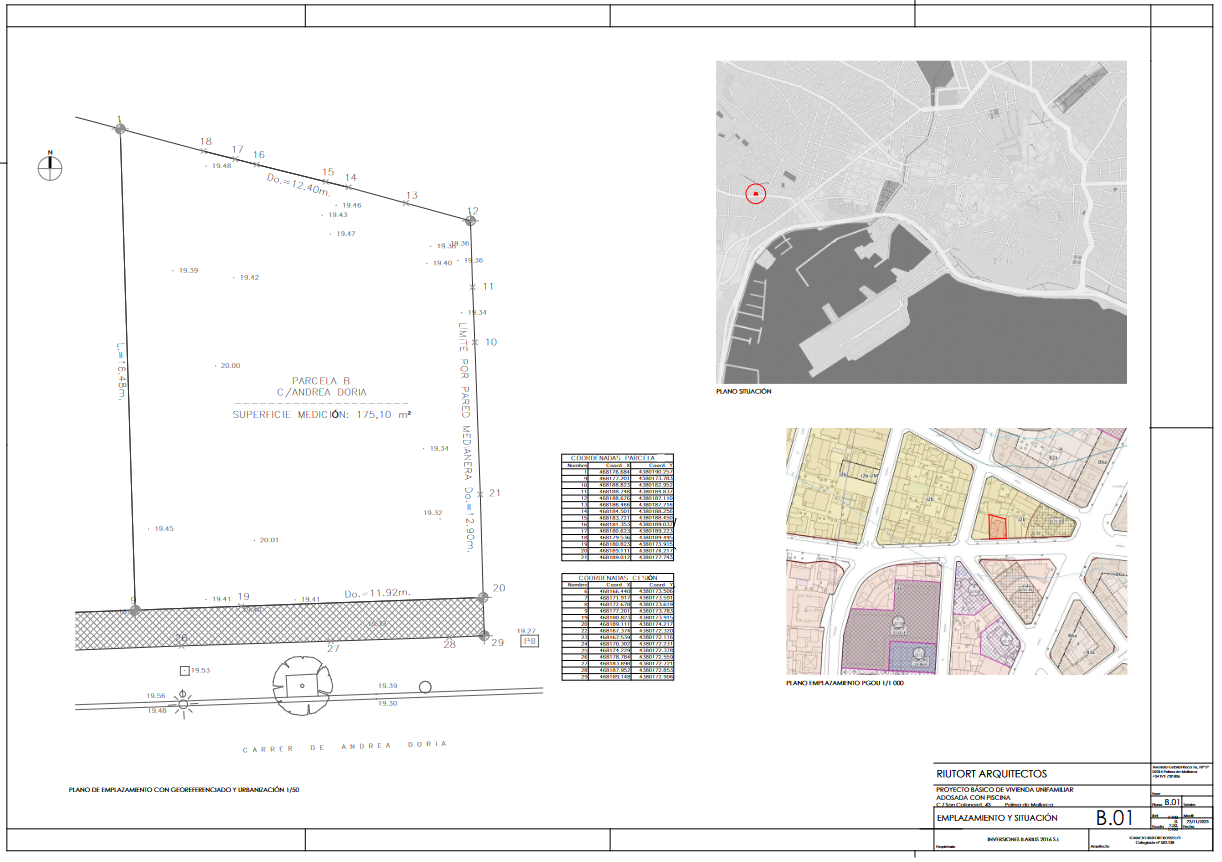Click the Superficie Medición 175,10 m² label

(322, 413)
